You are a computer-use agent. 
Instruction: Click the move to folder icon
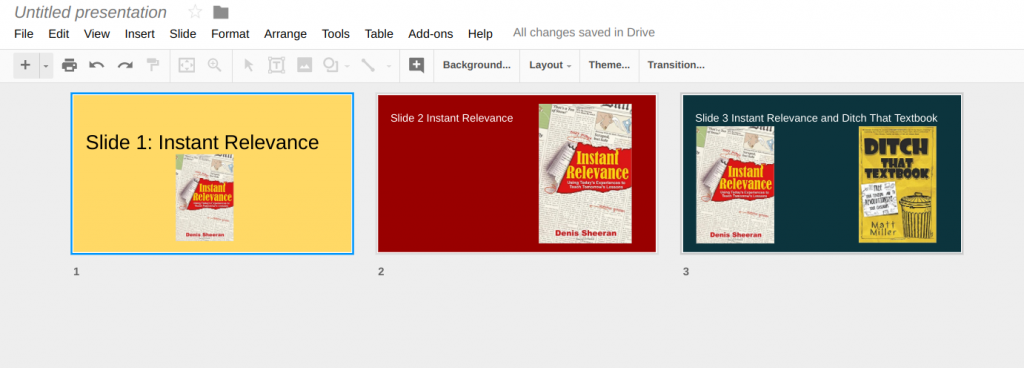pyautogui.click(x=221, y=12)
